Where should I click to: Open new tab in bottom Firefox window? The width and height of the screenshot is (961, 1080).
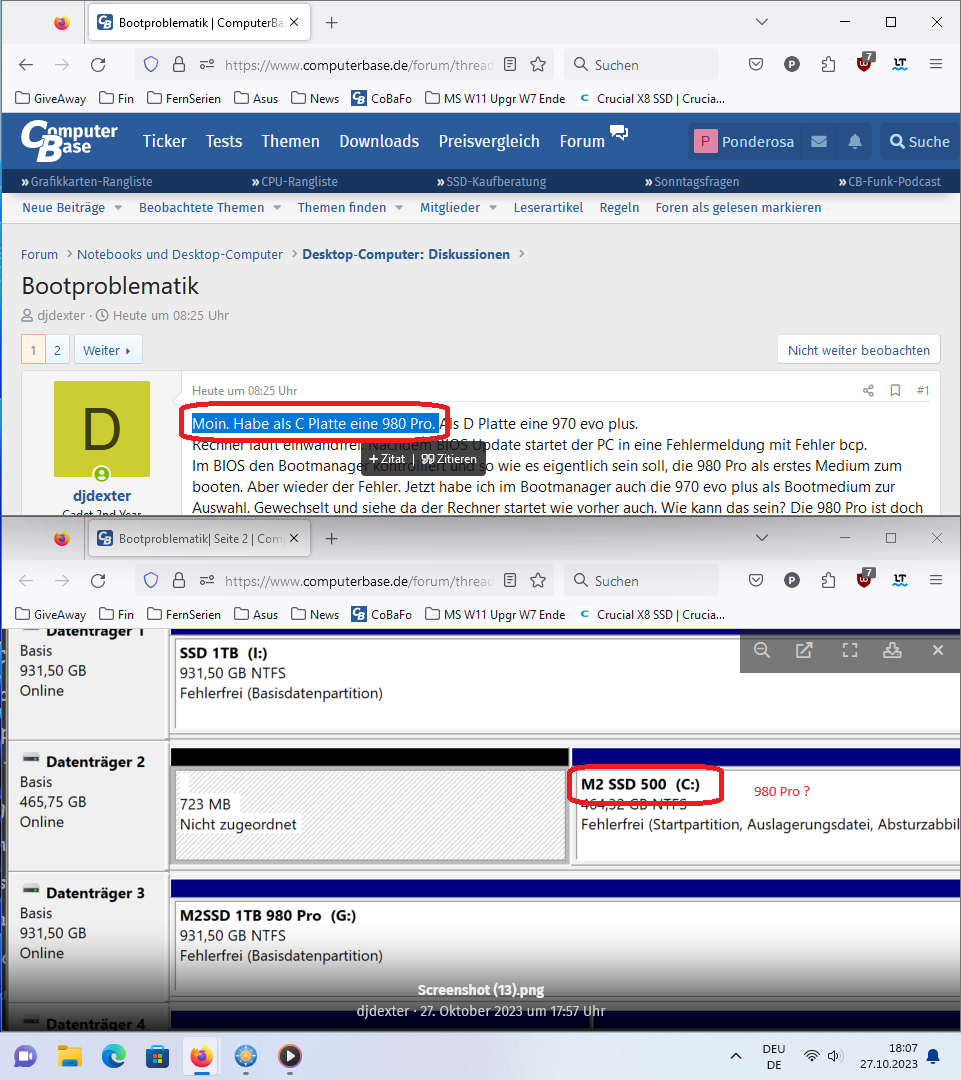point(331,539)
